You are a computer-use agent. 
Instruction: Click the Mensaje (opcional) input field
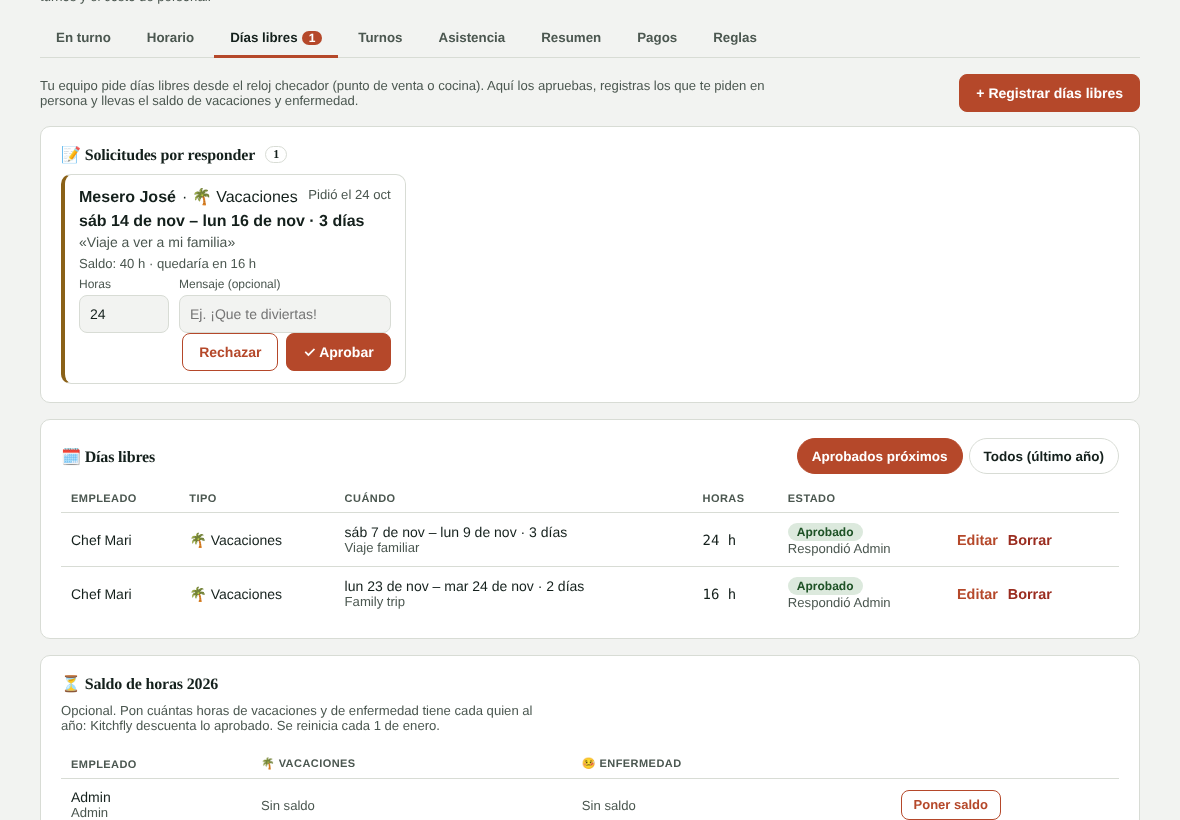click(x=285, y=314)
